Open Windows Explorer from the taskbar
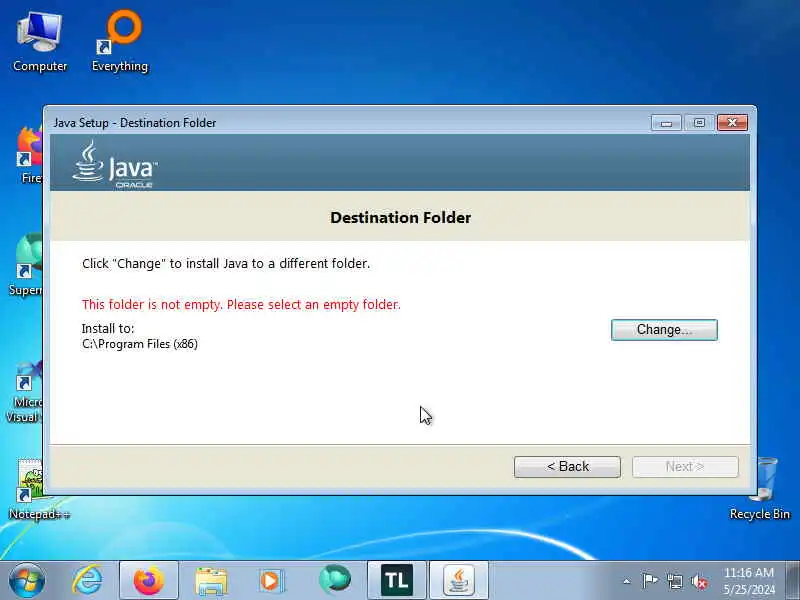 [211, 580]
